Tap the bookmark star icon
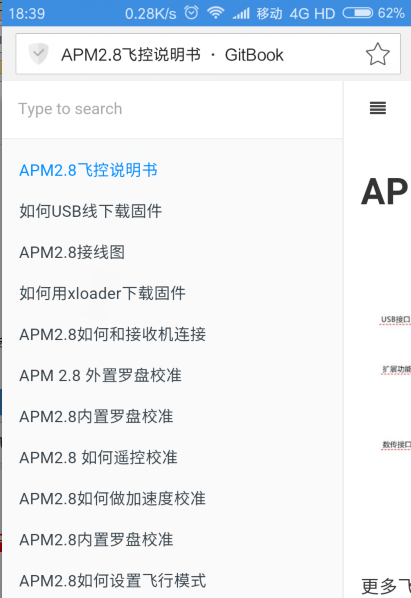Screen dimensions: 411x598 (377, 54)
